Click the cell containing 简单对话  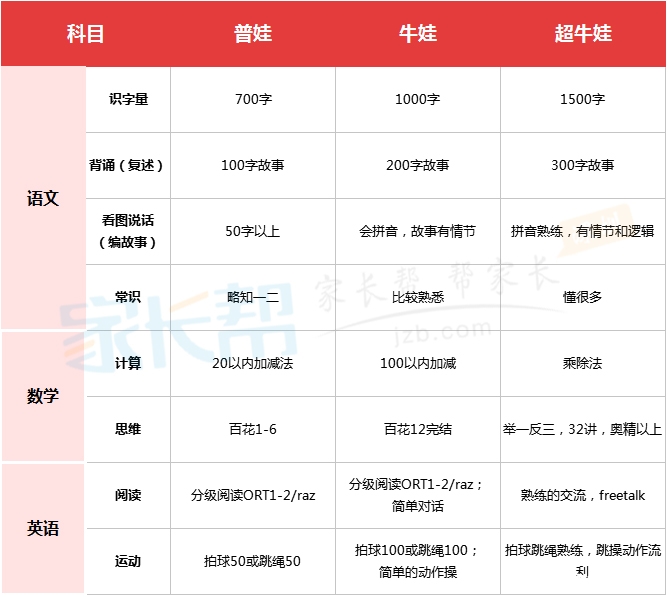tap(418, 495)
